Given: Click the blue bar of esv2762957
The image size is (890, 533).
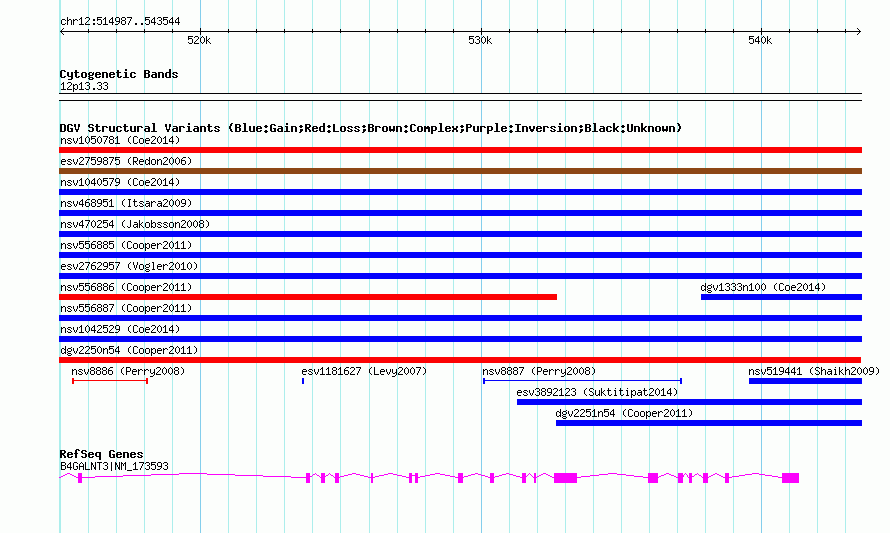Looking at the screenshot, I should (x=460, y=276).
